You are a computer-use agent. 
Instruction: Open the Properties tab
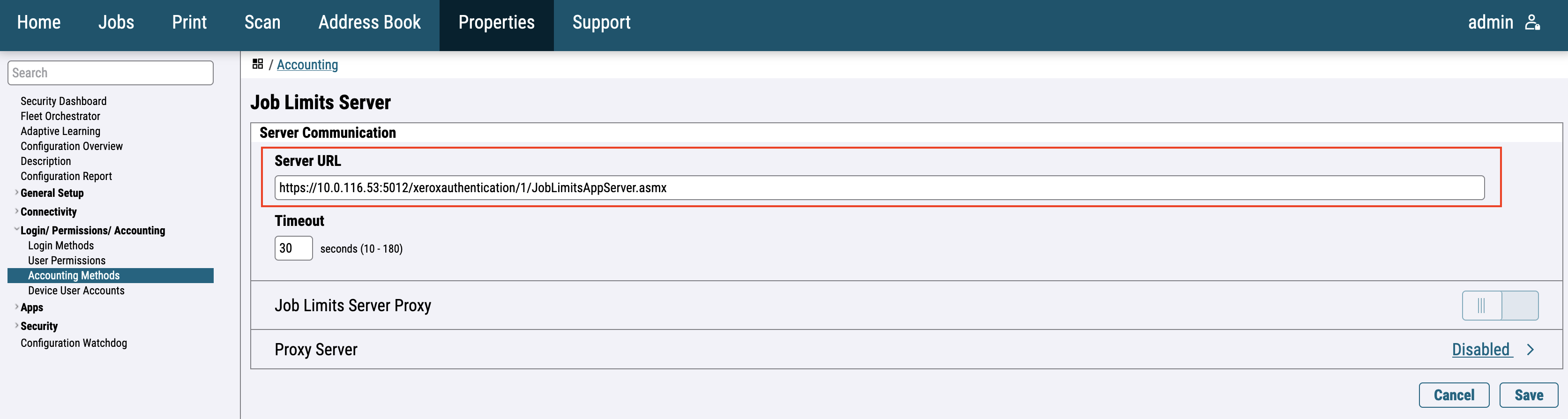[496, 22]
